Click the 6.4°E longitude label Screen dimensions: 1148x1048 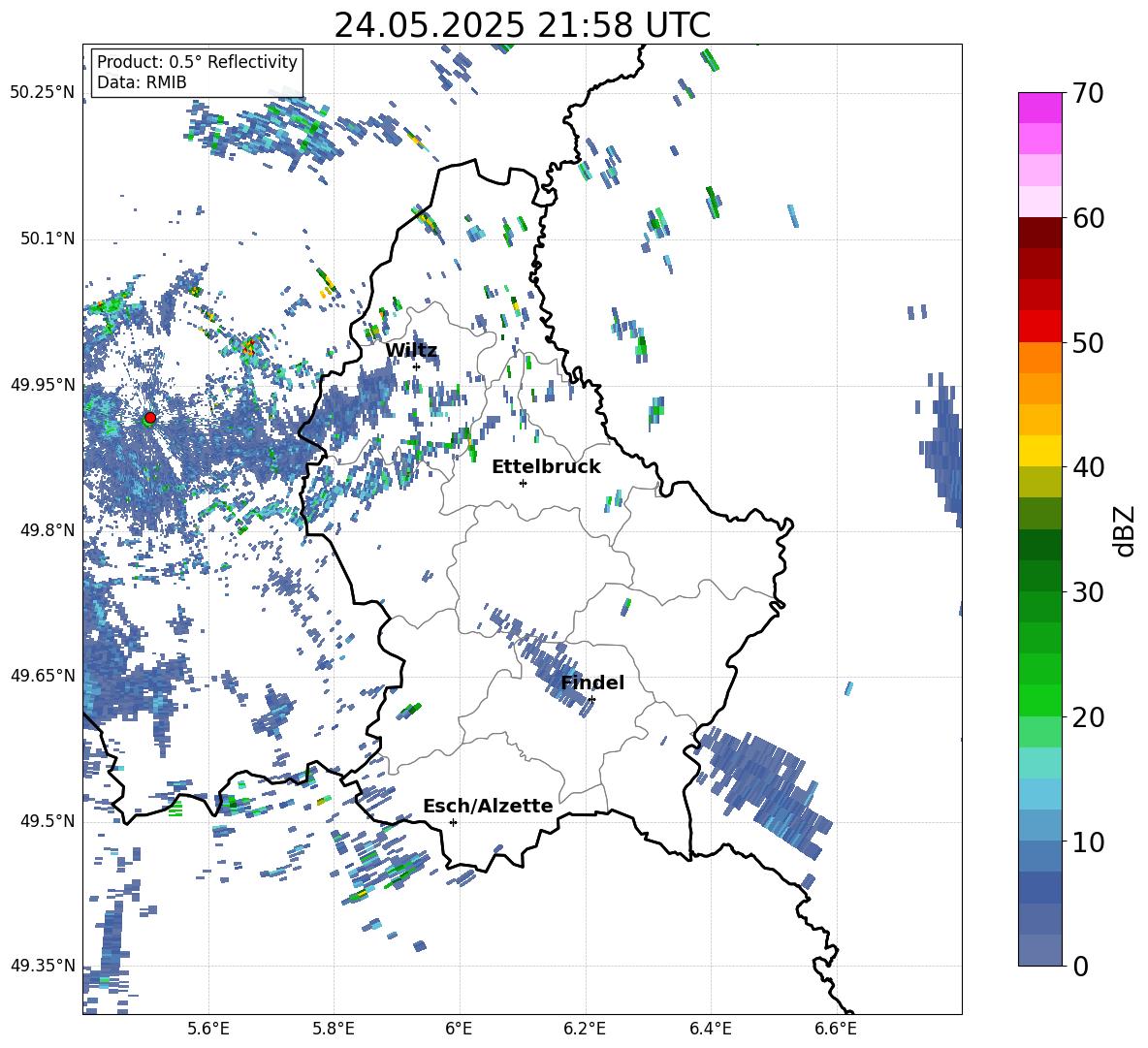pos(710,1029)
